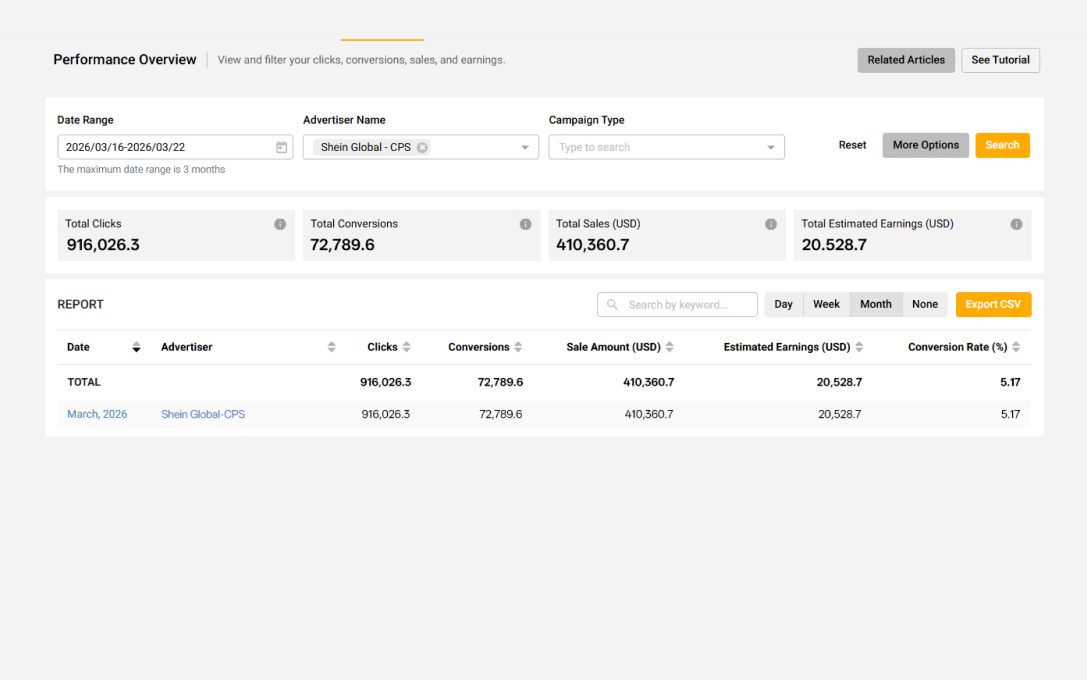This screenshot has height=680, width=1087.
Task: Select the Month grouping tab
Action: (875, 304)
